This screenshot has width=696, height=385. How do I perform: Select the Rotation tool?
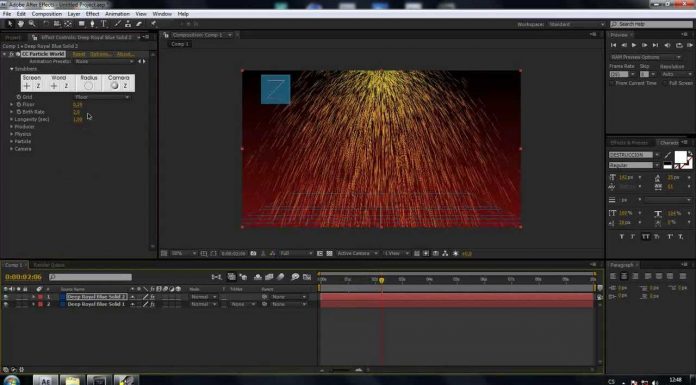(x=46, y=24)
